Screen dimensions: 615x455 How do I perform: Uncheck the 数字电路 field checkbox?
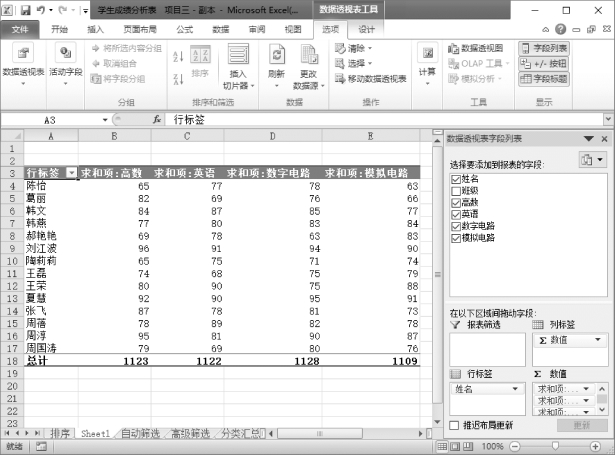coord(455,226)
